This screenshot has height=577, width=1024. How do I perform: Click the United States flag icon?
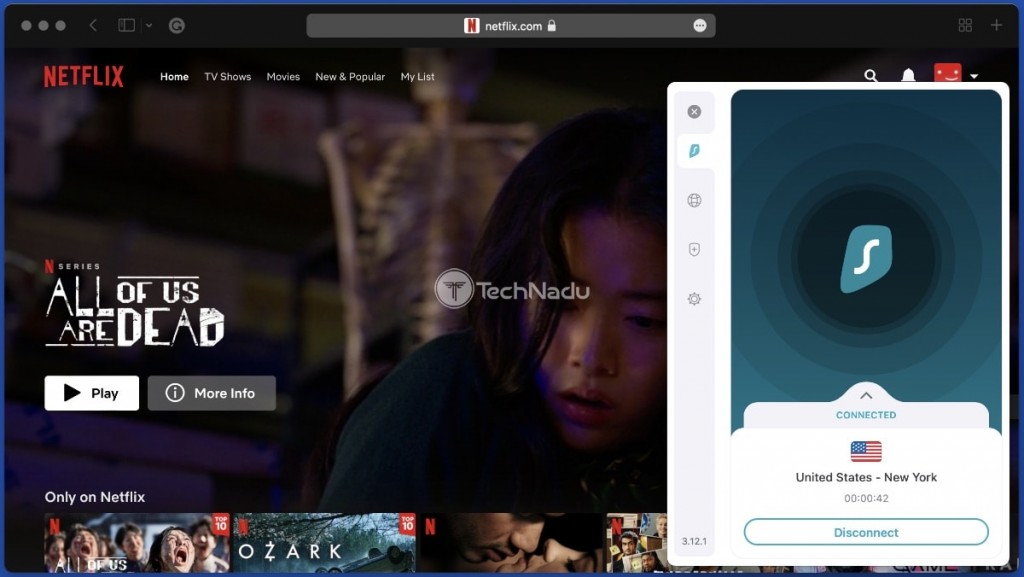[866, 451]
